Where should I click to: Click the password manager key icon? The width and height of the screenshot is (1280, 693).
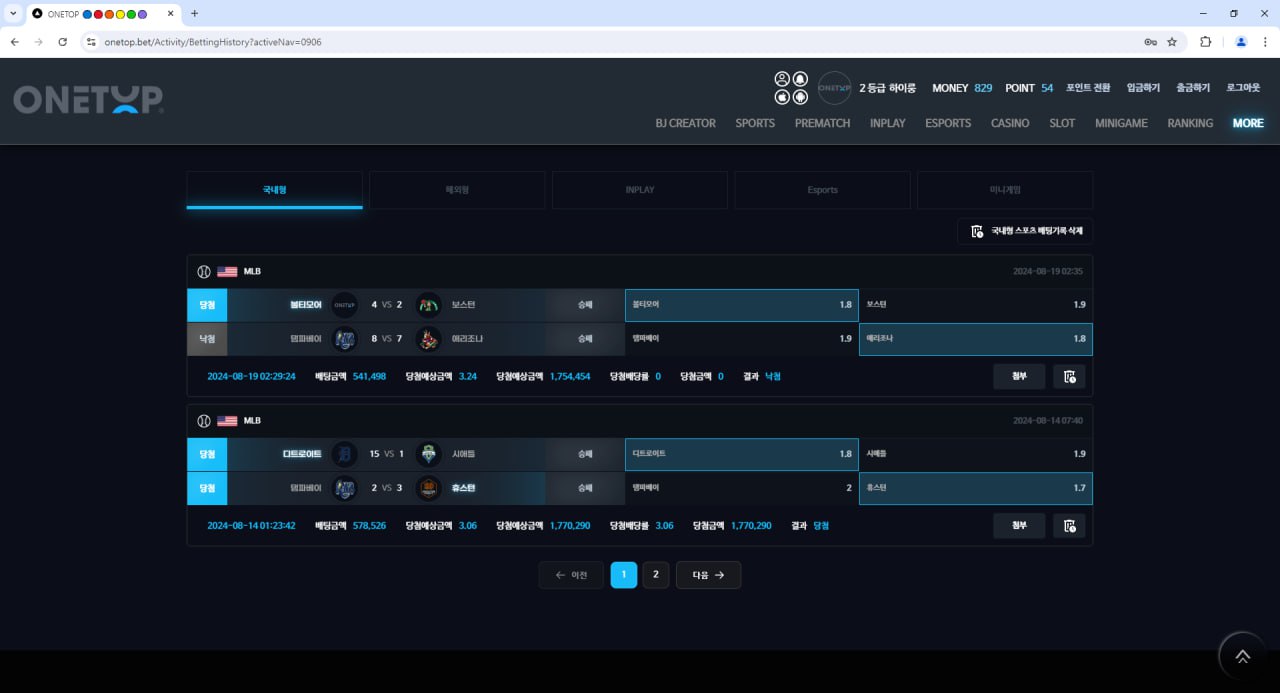click(x=1150, y=42)
